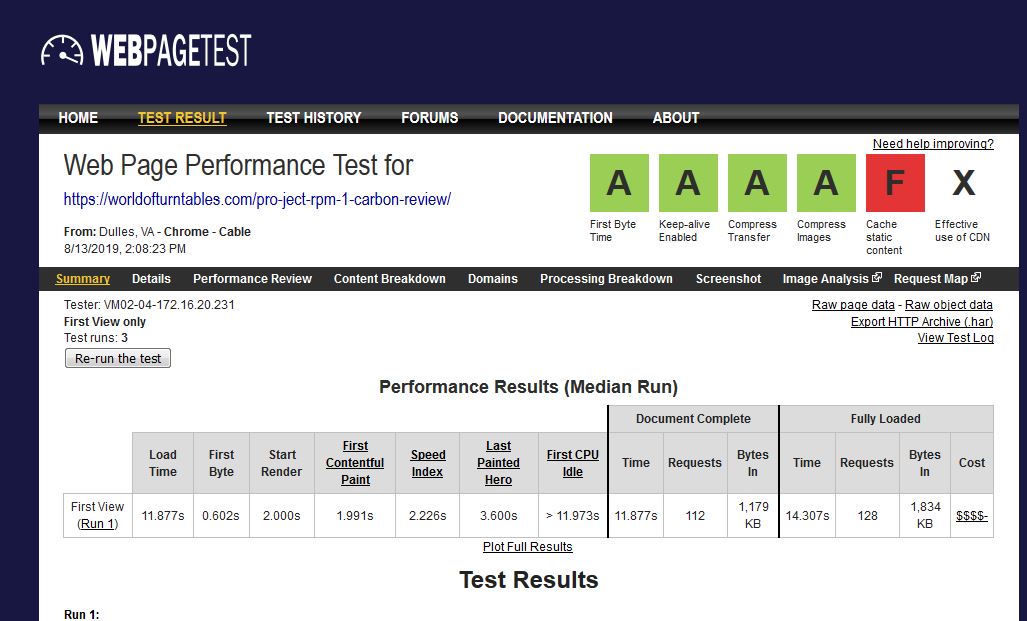Open the Documentation menu item
1027x621 pixels.
click(555, 118)
